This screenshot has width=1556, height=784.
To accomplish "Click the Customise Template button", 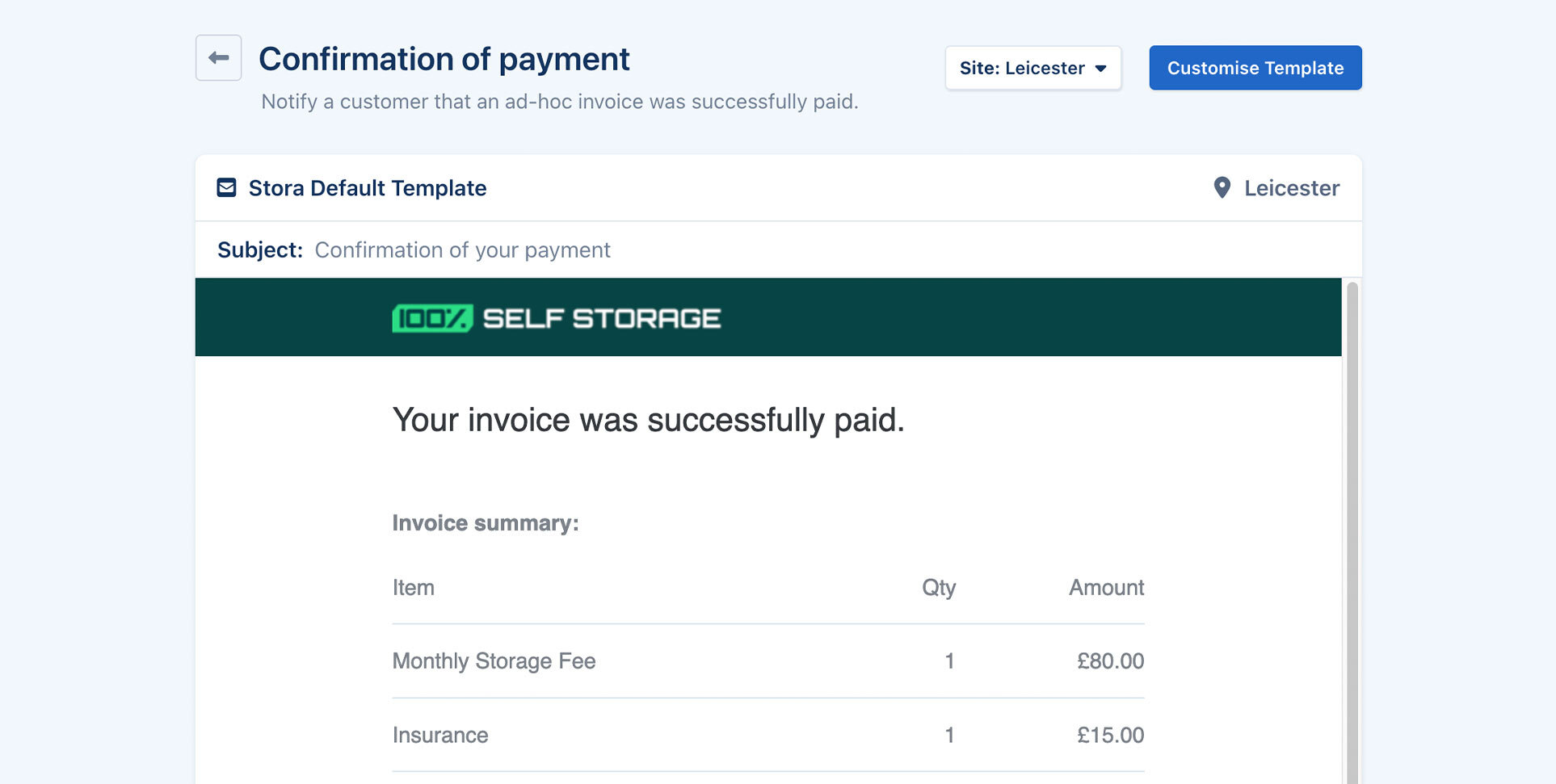I will pos(1255,68).
